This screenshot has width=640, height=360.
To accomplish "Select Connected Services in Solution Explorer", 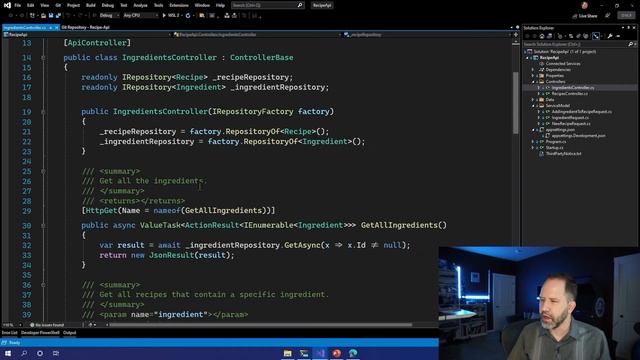I will tap(563, 64).
